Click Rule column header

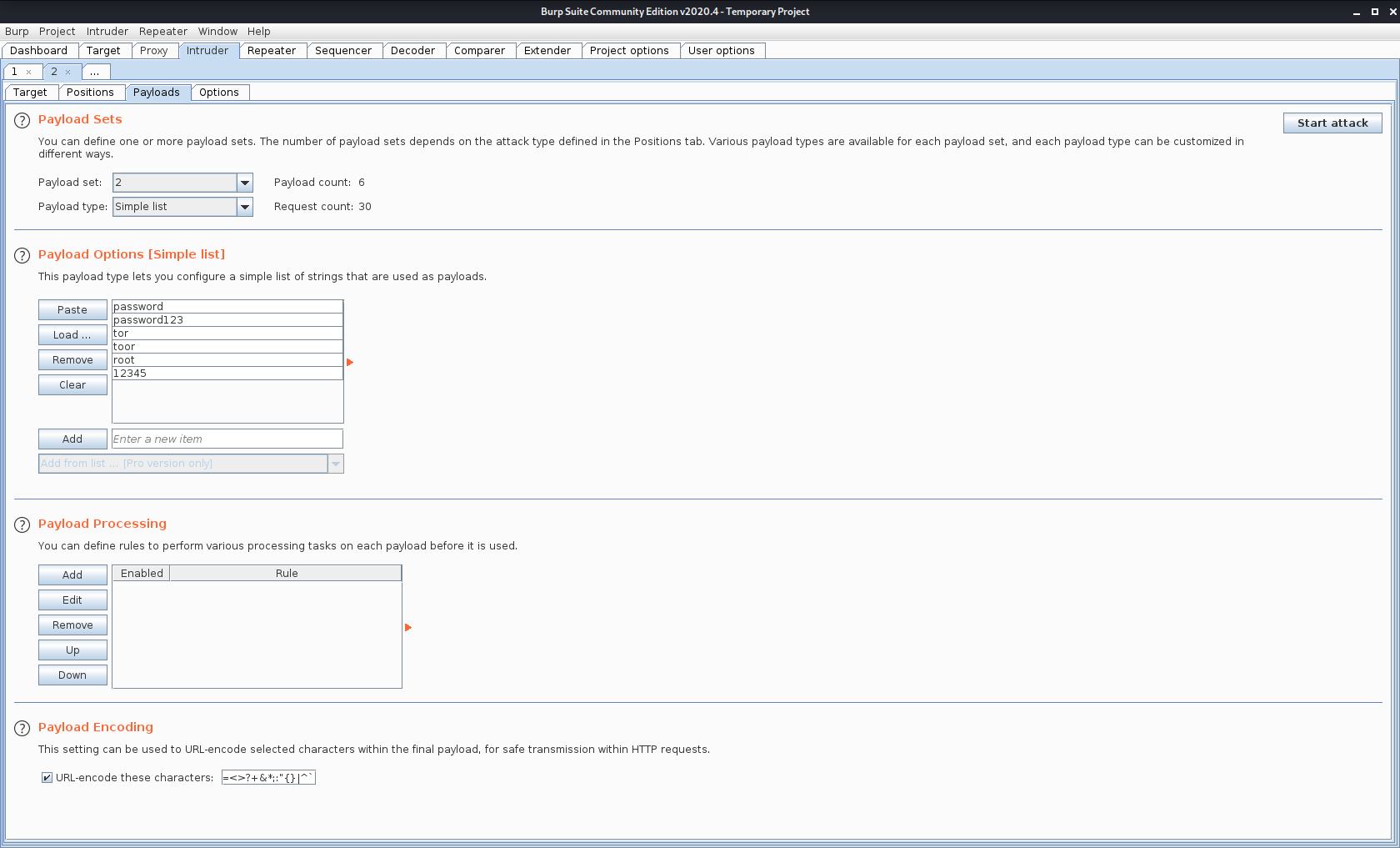(x=286, y=574)
